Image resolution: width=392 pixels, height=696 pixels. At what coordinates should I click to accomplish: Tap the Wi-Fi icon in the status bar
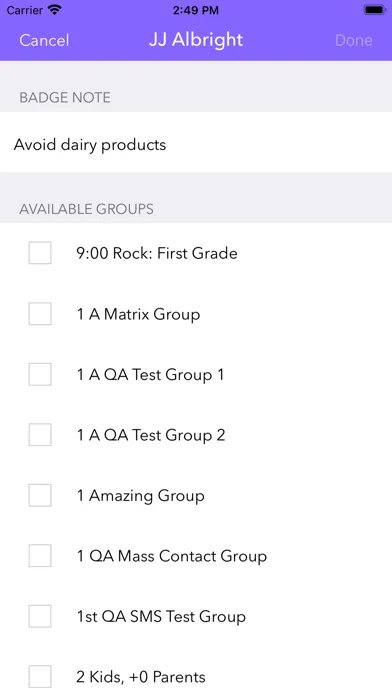[x=55, y=10]
